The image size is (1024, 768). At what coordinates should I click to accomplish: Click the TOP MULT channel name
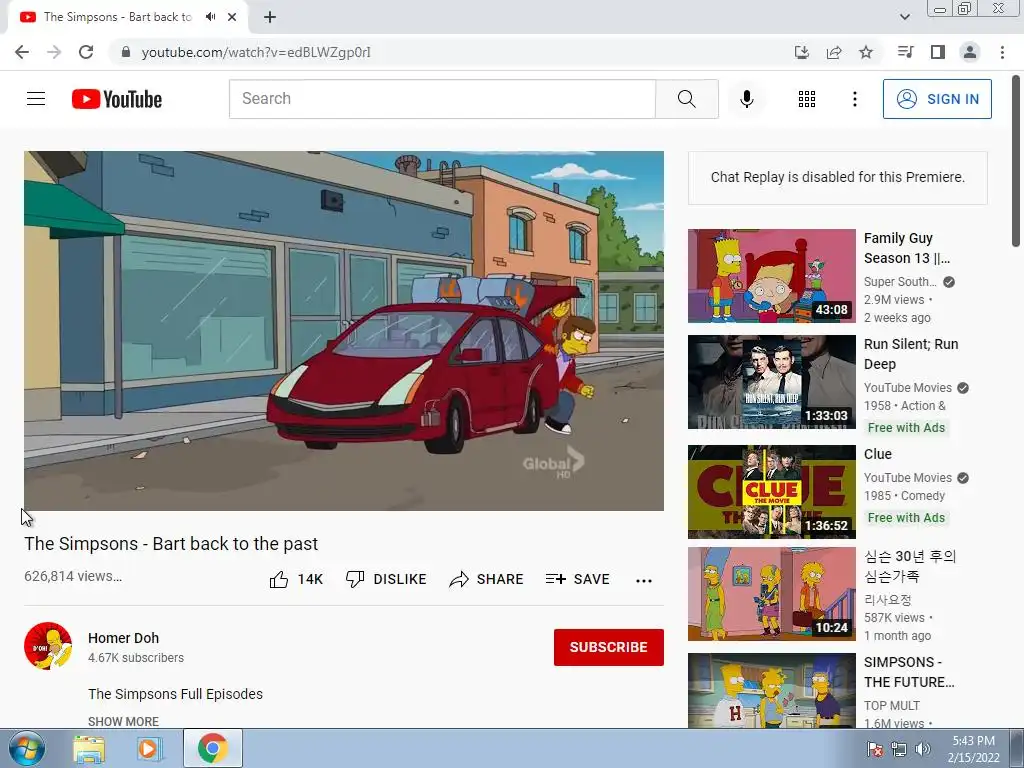tap(891, 705)
